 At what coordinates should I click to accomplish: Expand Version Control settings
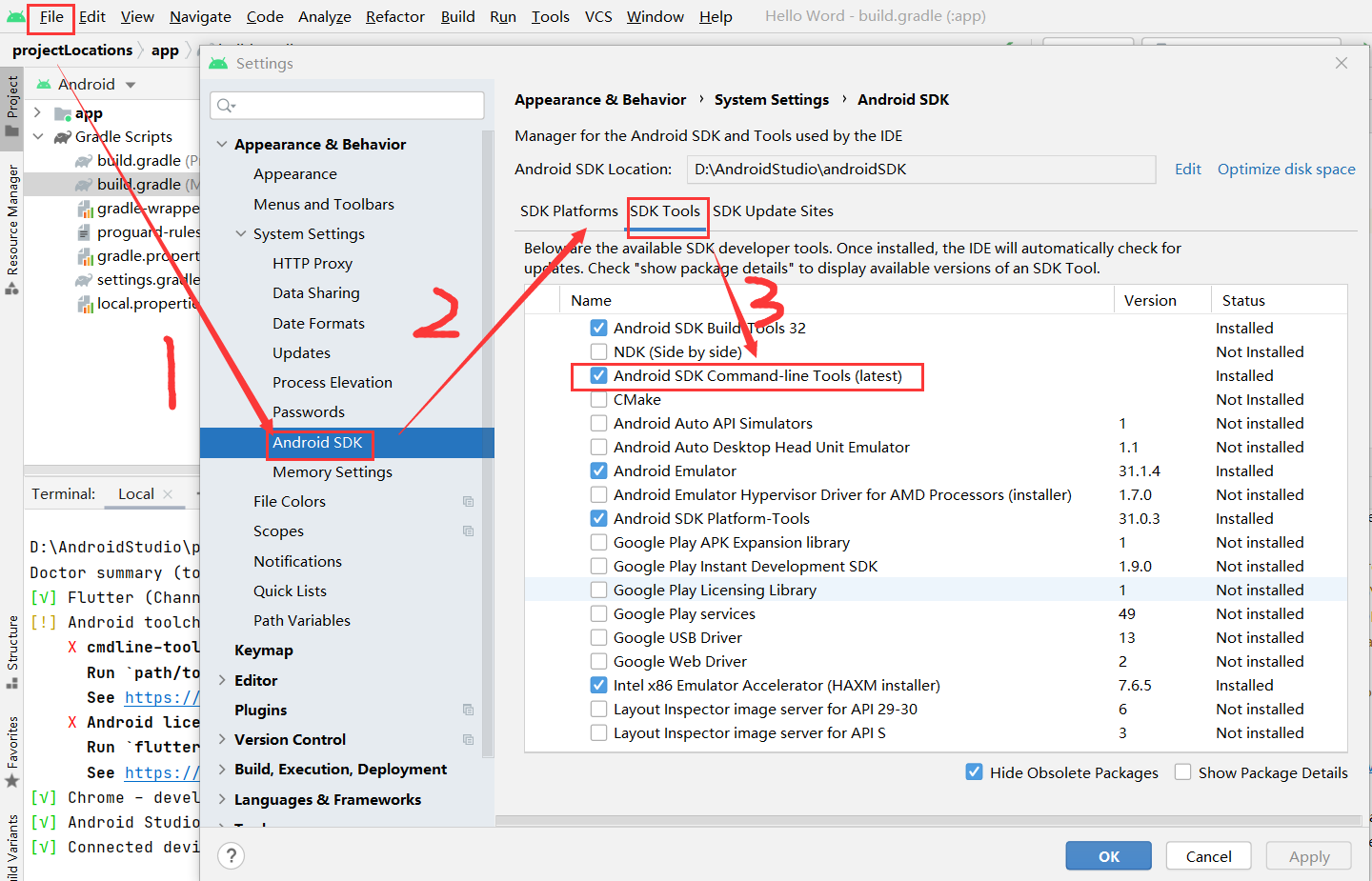point(222,739)
